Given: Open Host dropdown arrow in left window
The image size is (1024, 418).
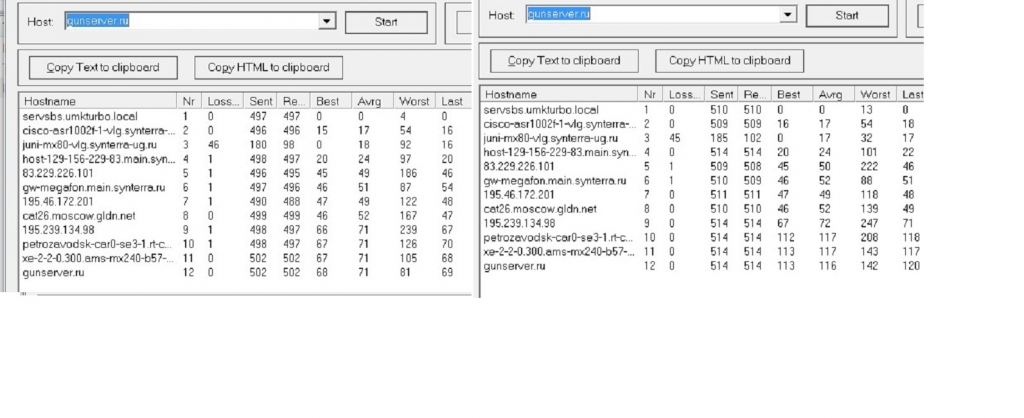Looking at the screenshot, I should click(x=326, y=20).
